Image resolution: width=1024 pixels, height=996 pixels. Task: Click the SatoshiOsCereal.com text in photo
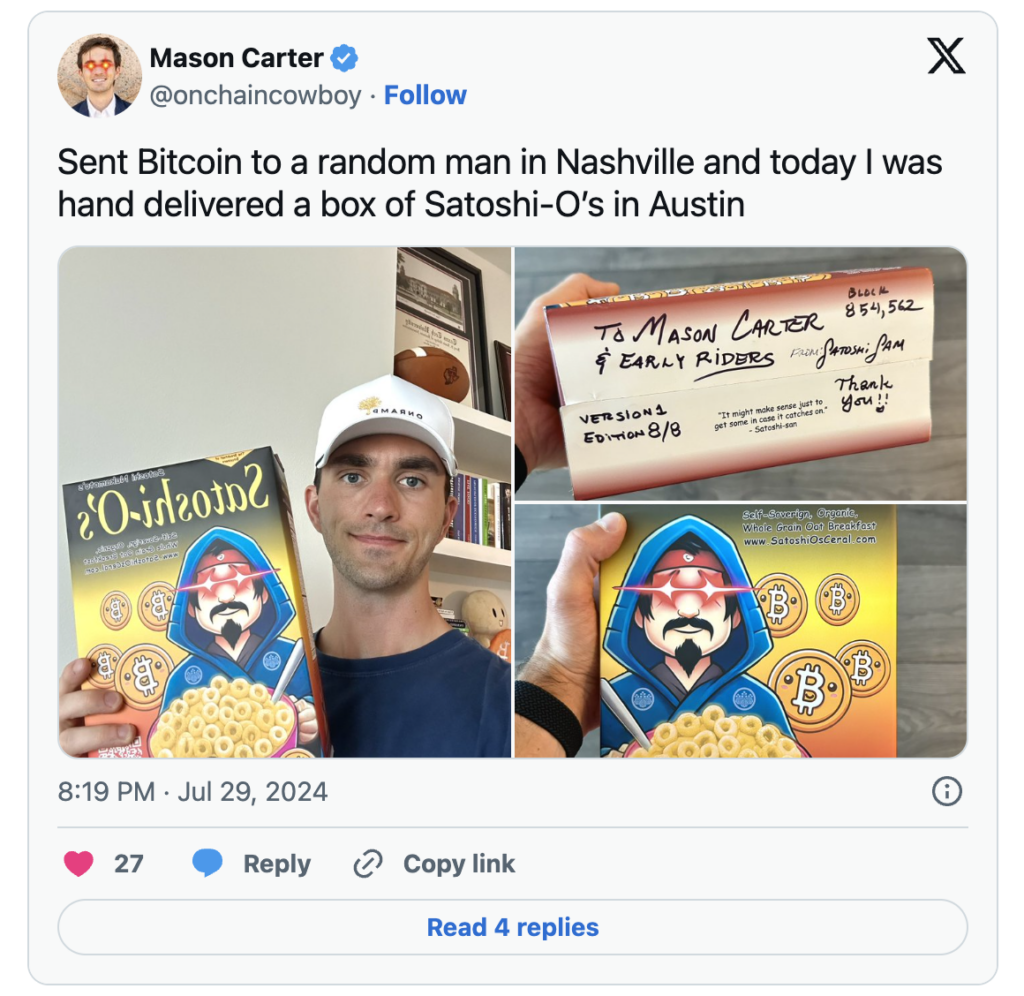tap(809, 540)
